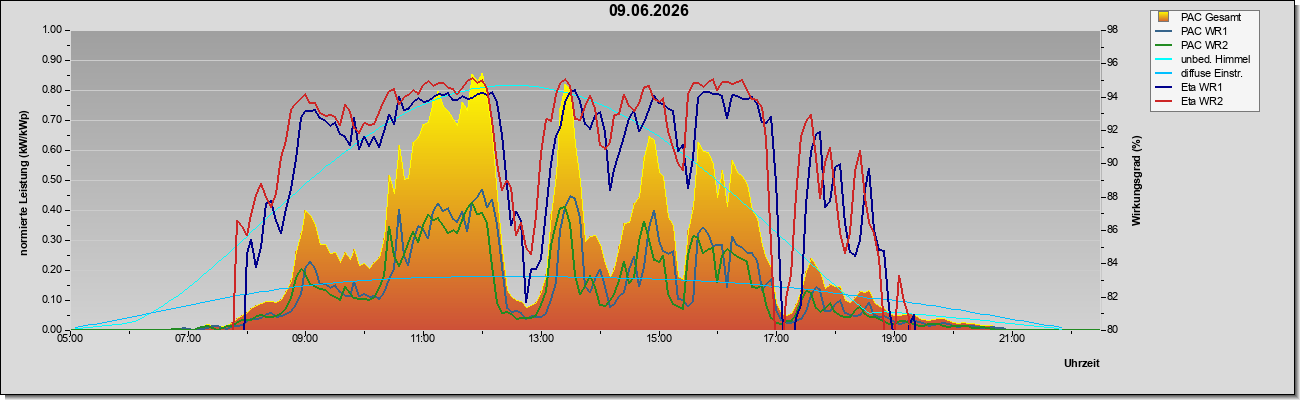Click the 21:00 tick on time axis
Screen dimensions: 1300x400
point(1012,339)
